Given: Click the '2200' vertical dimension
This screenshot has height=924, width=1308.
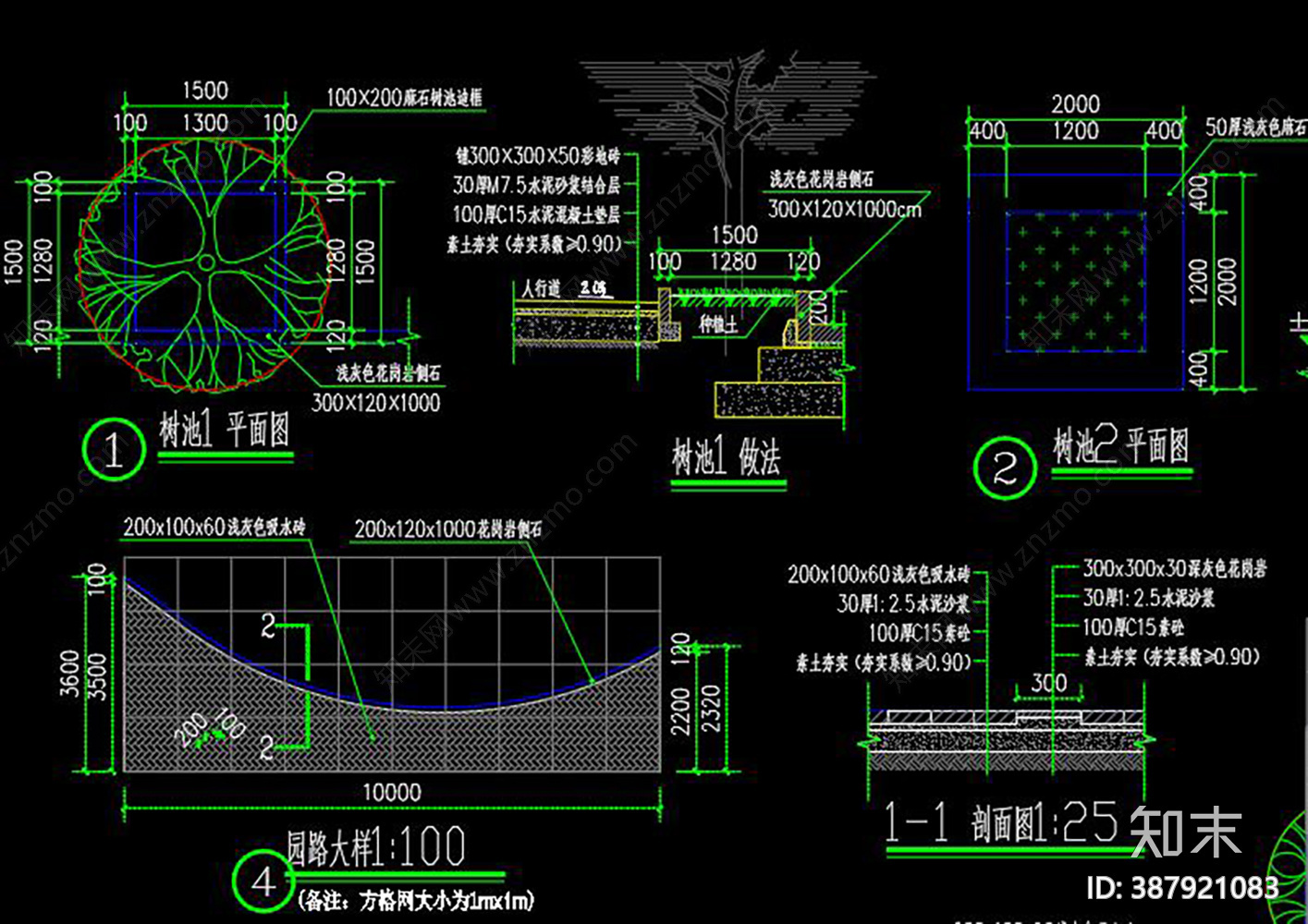Looking at the screenshot, I should pyautogui.click(x=681, y=711).
